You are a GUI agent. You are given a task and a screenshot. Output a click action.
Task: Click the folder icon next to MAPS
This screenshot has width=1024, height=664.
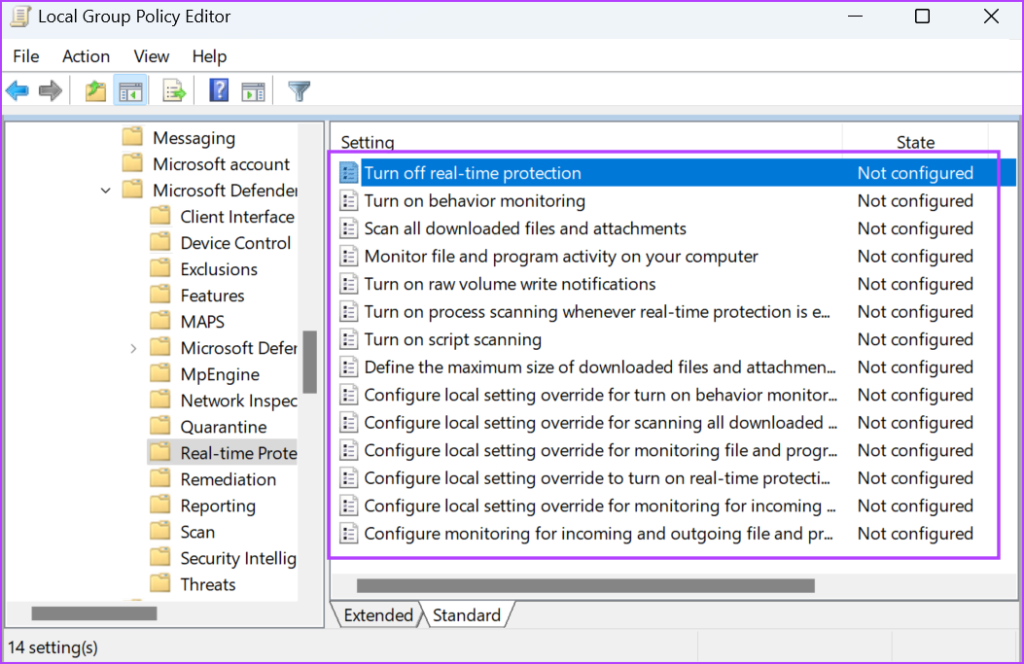[160, 321]
